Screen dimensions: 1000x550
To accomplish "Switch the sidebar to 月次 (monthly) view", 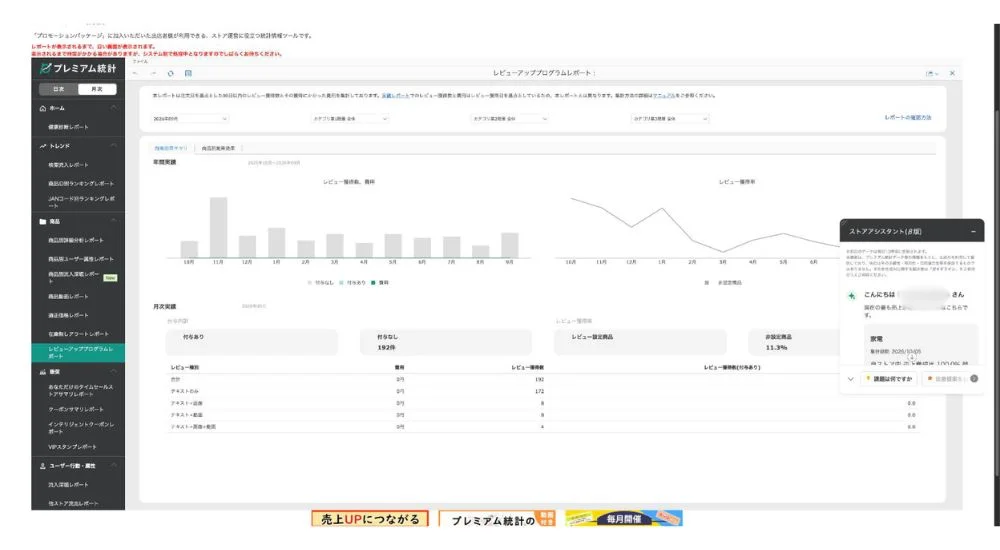I will [x=97, y=89].
